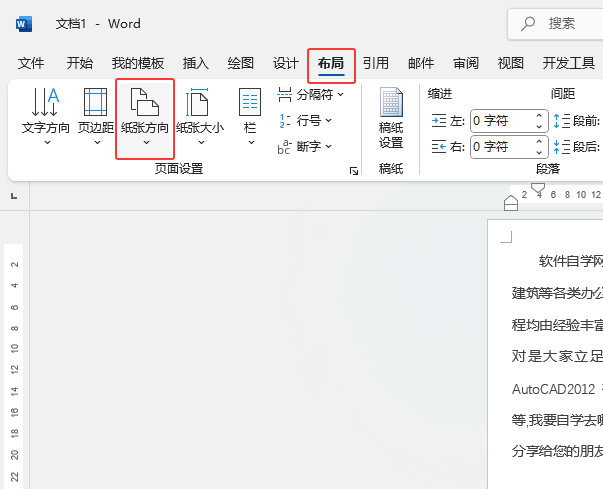Open the 栏 columns tool
The image size is (603, 489).
tap(250, 117)
